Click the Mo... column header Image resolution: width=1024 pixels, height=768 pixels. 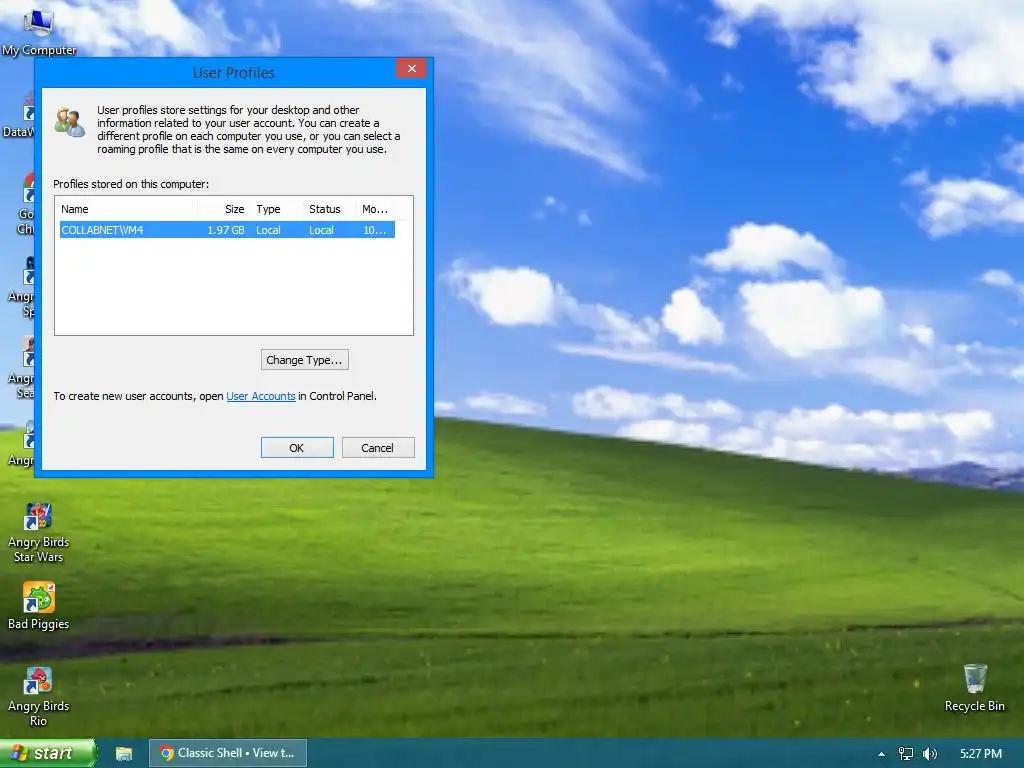(376, 209)
